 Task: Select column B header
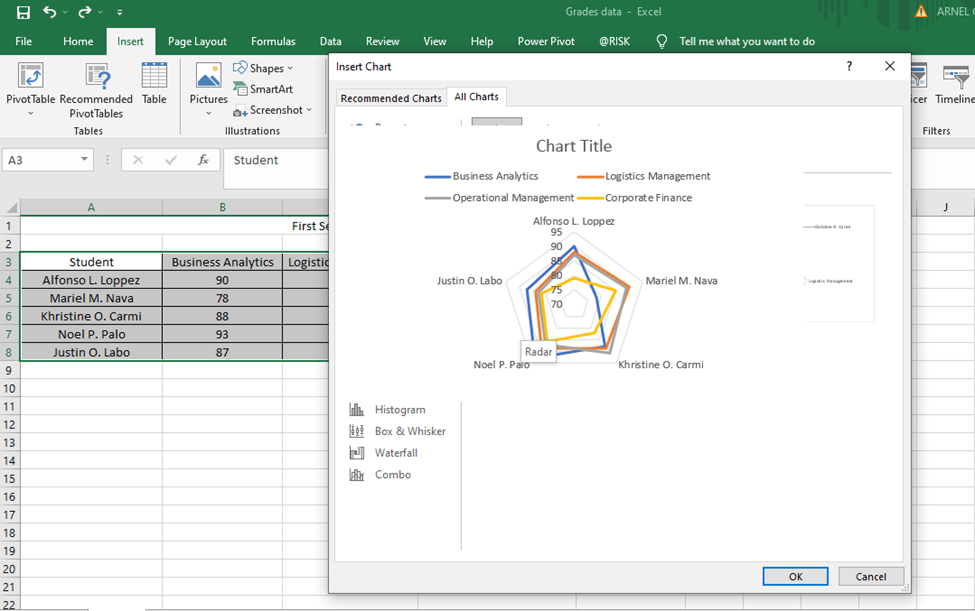point(223,208)
